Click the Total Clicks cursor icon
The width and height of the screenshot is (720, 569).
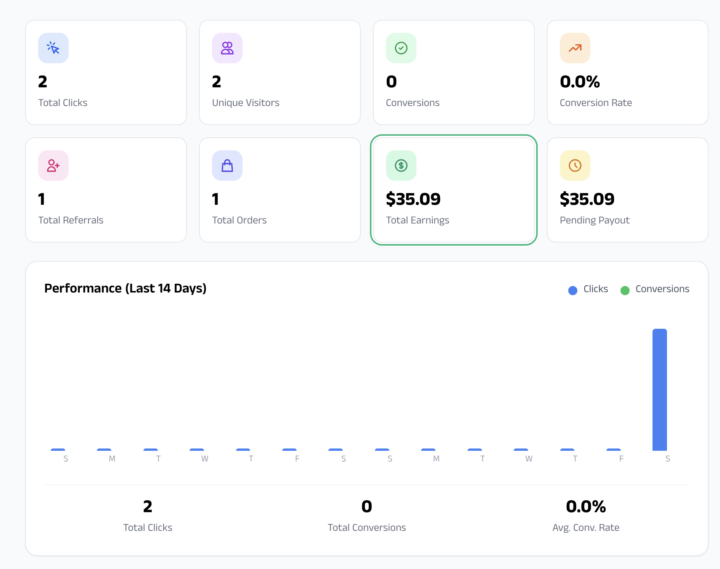(x=53, y=48)
